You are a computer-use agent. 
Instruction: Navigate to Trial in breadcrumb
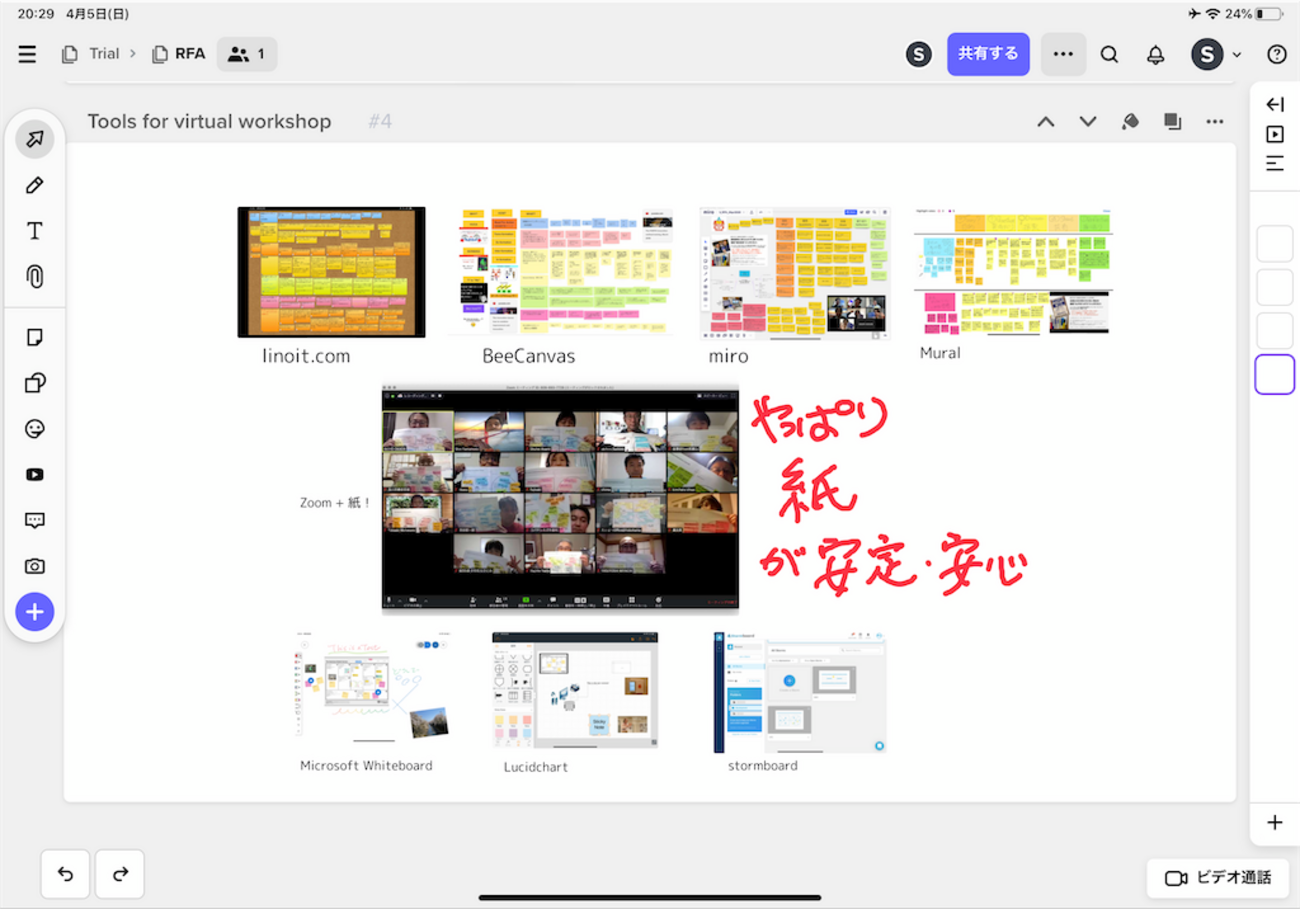pyautogui.click(x=103, y=54)
